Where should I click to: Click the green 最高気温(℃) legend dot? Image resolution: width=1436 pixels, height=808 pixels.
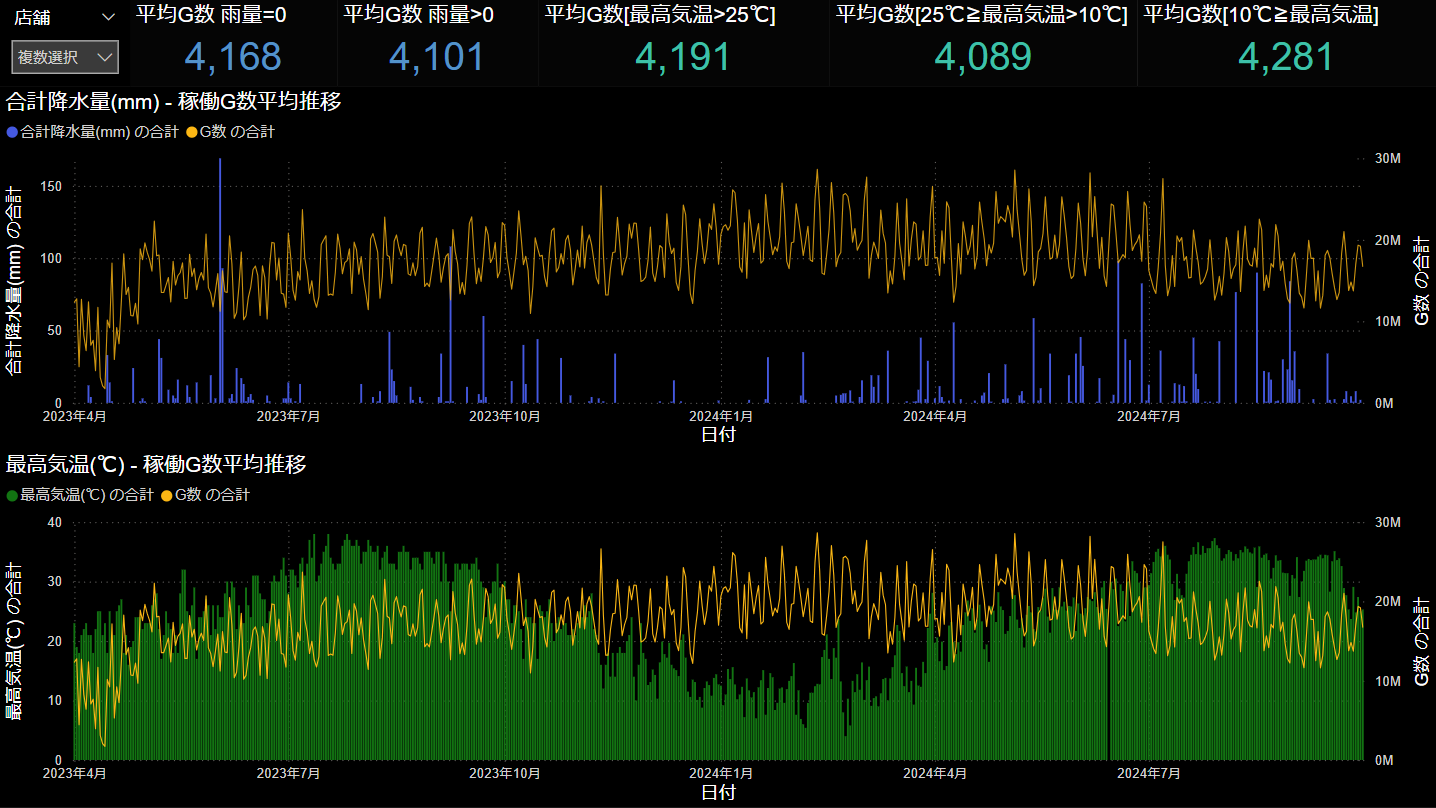(12, 495)
